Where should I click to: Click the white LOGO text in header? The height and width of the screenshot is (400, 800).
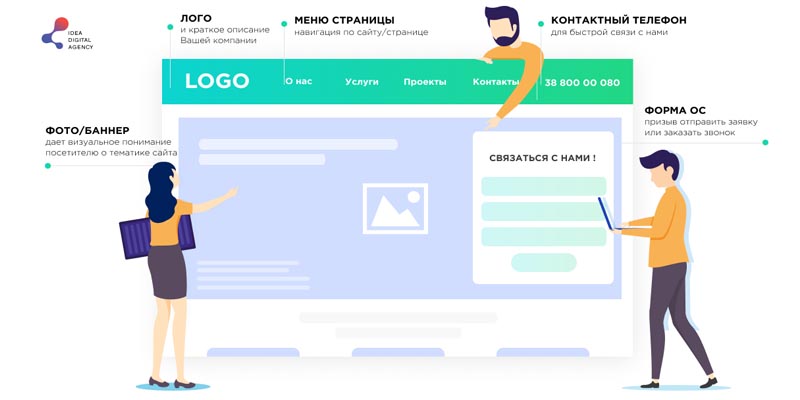(x=217, y=81)
